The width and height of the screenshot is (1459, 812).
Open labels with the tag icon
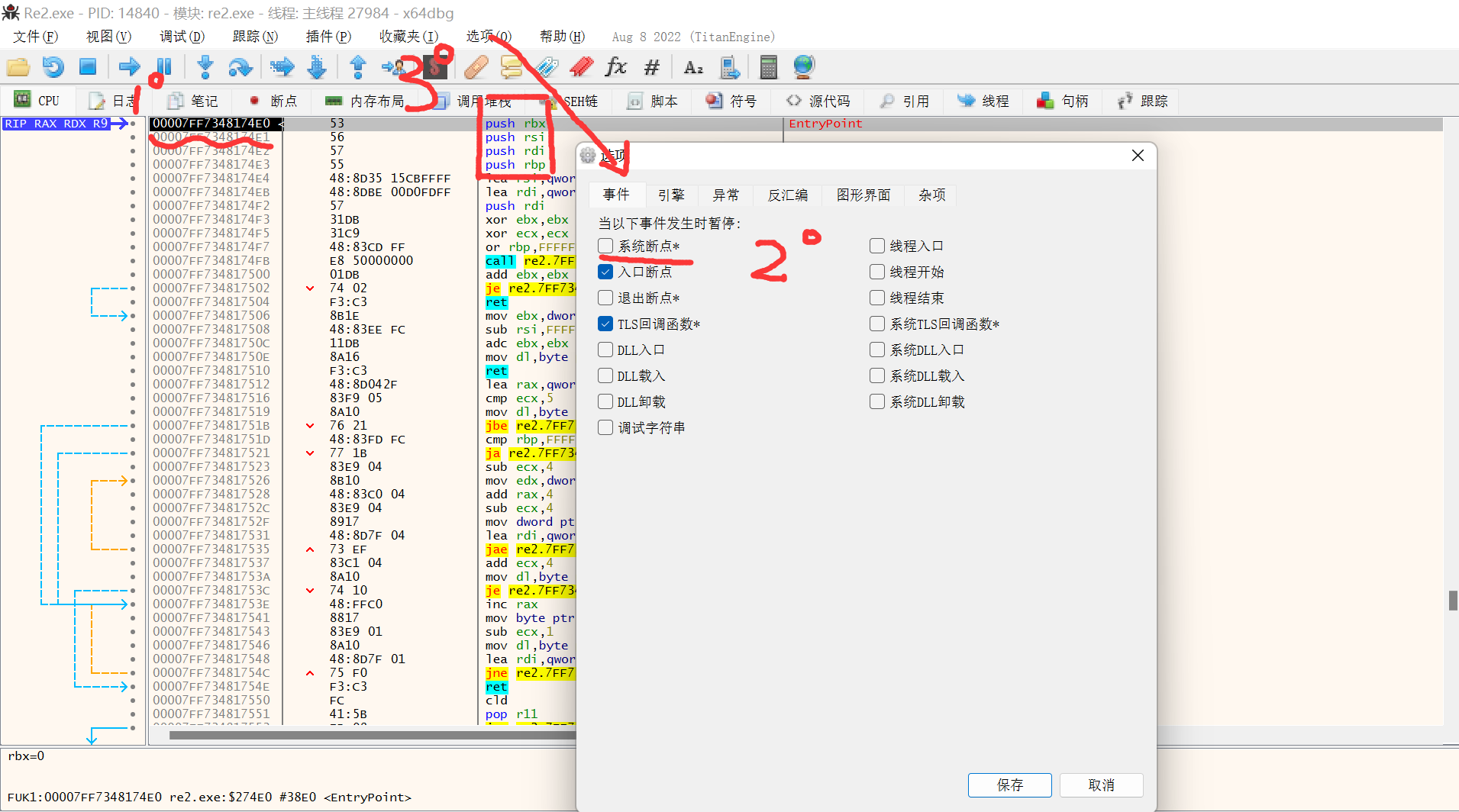tap(546, 67)
